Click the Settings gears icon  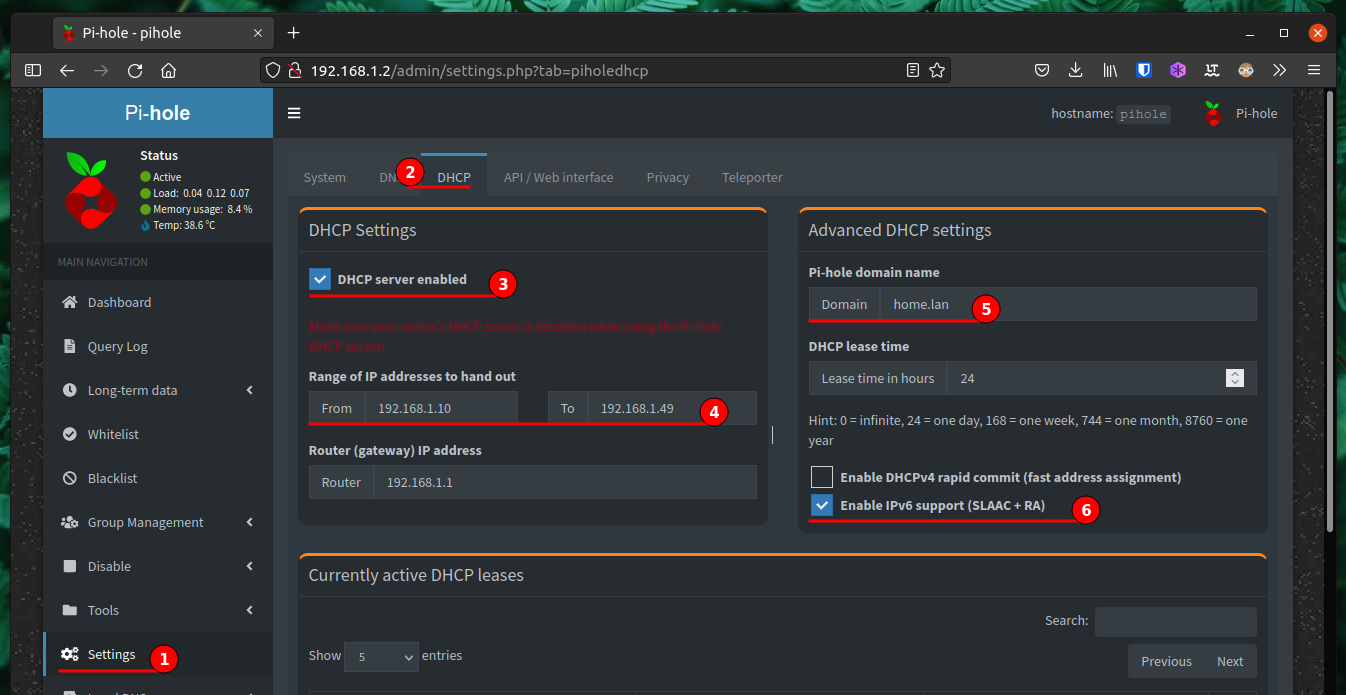[69, 654]
